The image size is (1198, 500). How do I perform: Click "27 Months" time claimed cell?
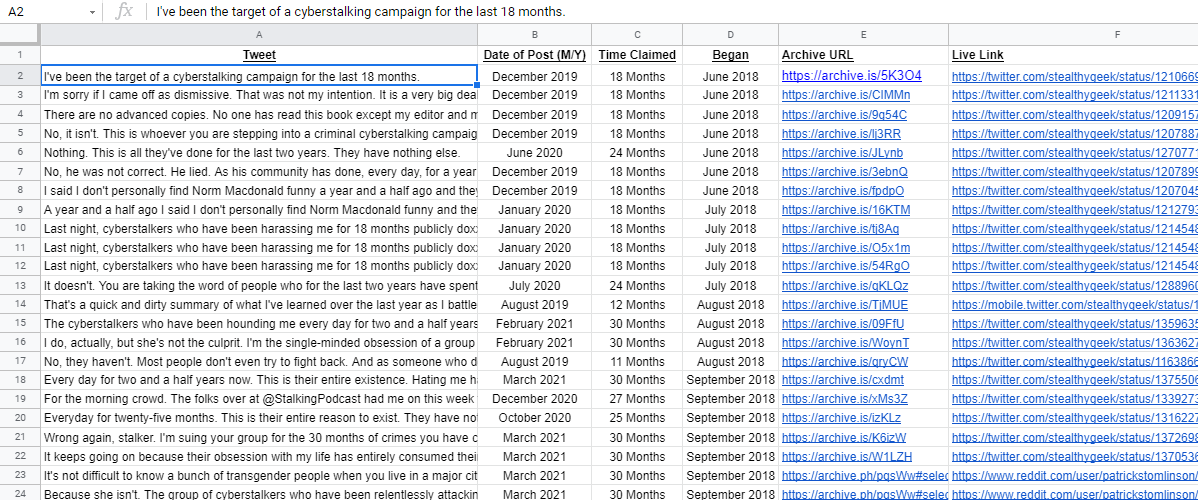click(637, 399)
